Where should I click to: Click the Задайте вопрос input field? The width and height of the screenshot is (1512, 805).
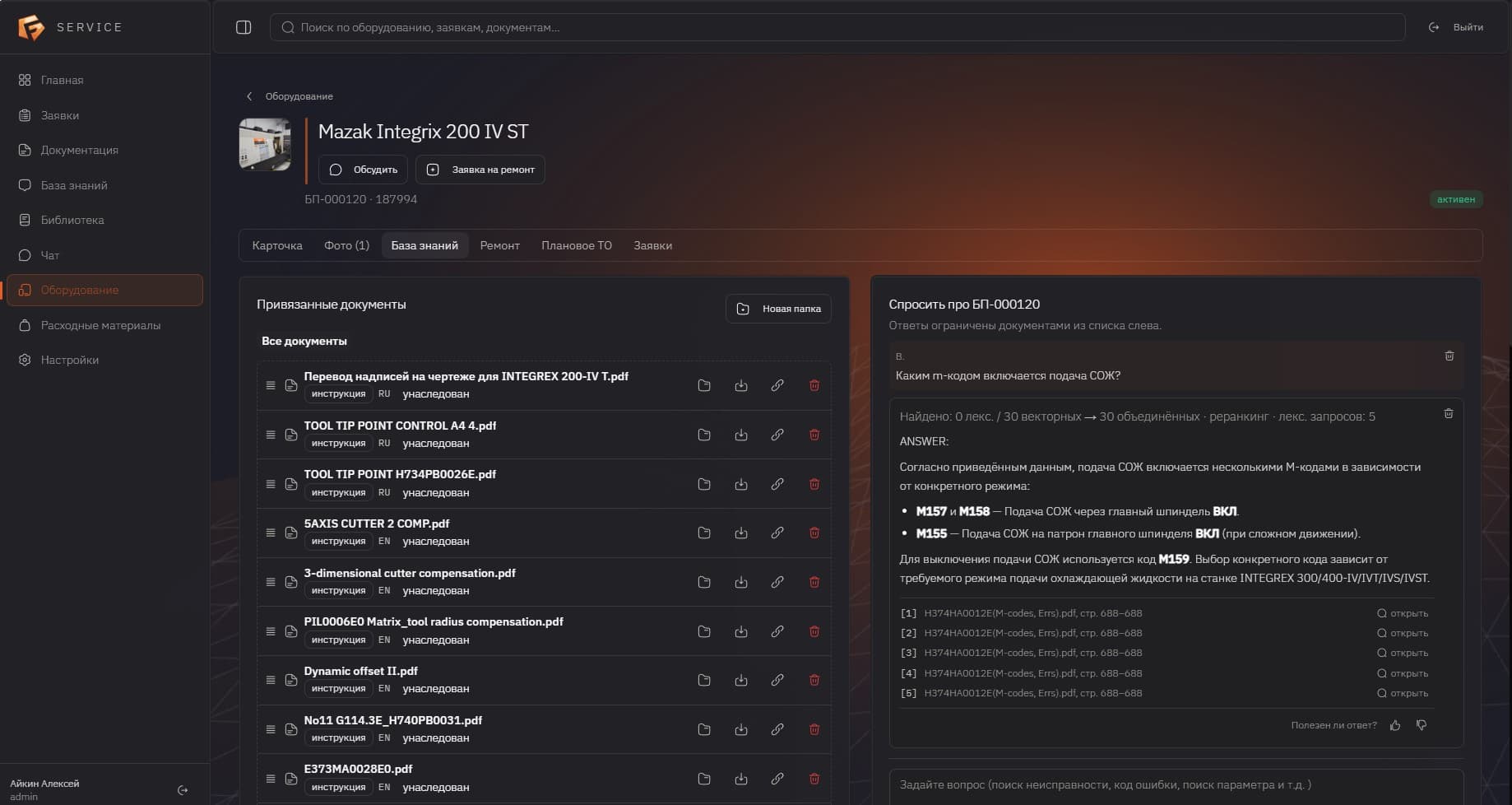[1176, 786]
